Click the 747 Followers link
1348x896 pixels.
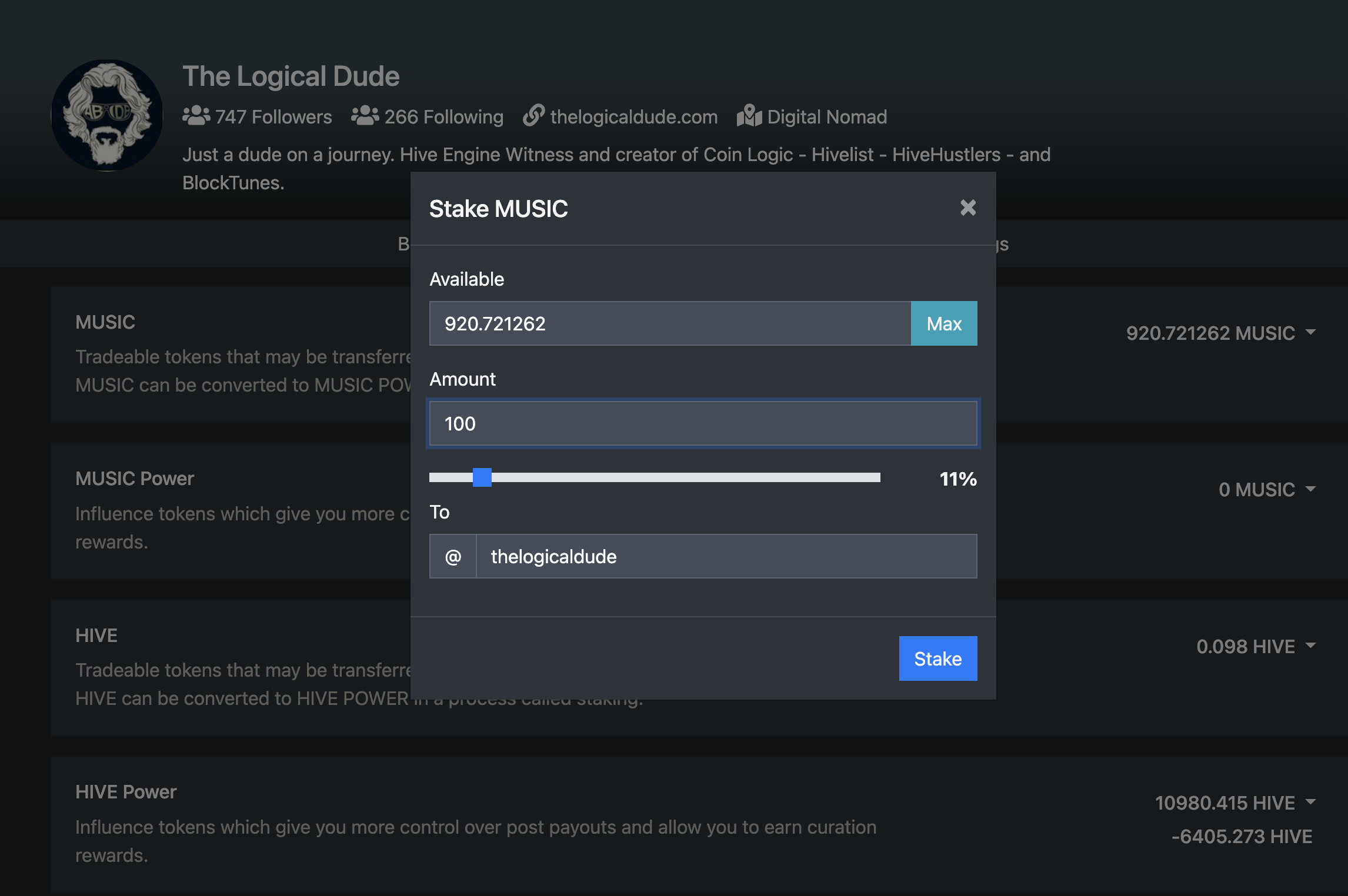click(273, 116)
